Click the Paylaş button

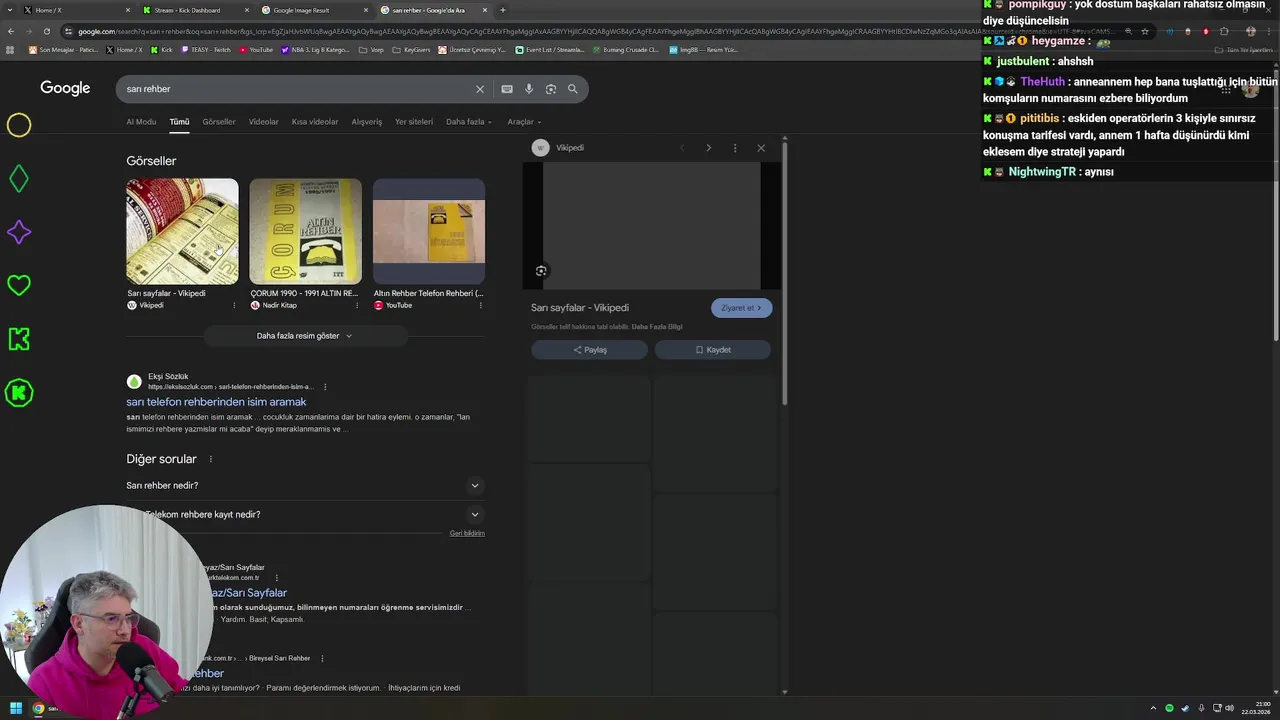(590, 350)
